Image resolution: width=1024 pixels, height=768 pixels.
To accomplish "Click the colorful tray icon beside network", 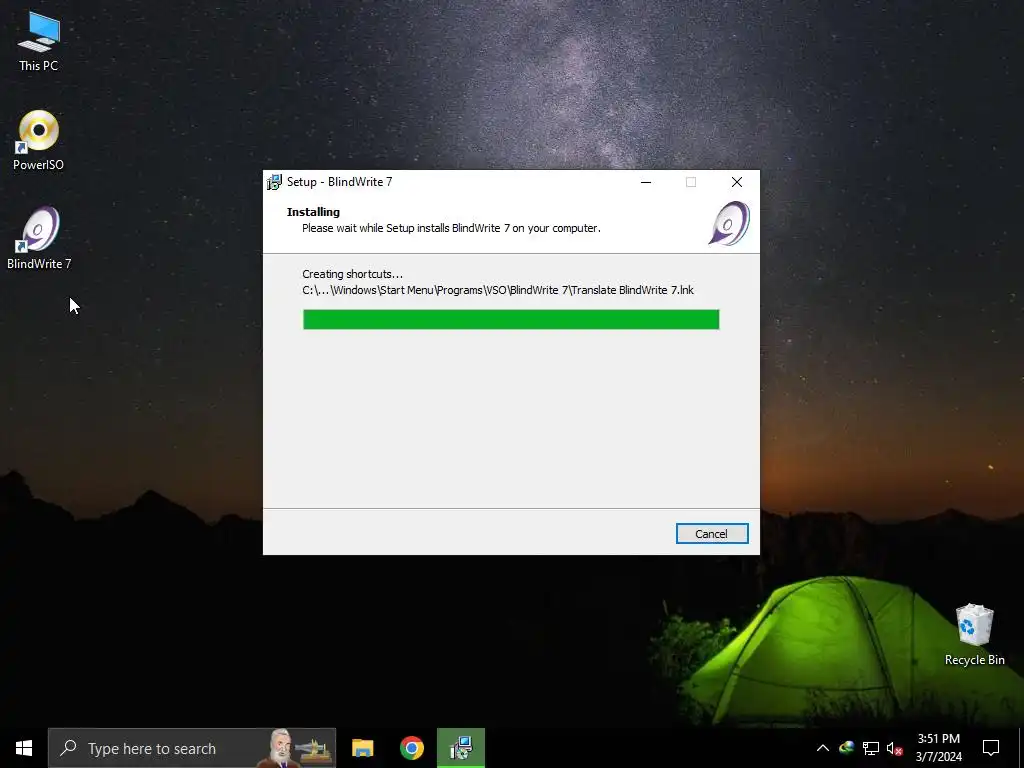I will tap(846, 748).
